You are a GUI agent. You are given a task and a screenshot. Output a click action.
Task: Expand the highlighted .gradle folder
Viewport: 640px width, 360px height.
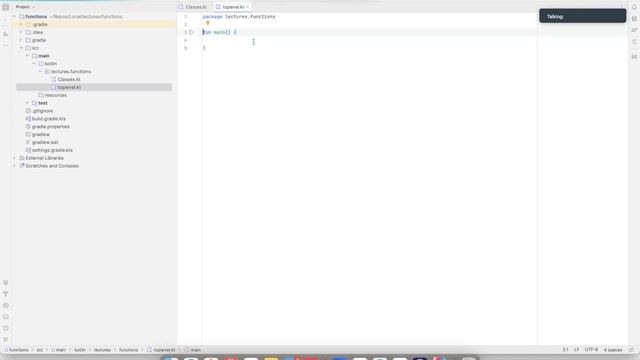[x=21, y=24]
